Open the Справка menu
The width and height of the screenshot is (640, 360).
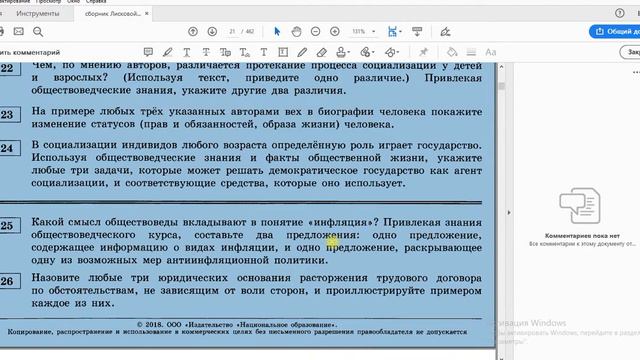click(96, 2)
